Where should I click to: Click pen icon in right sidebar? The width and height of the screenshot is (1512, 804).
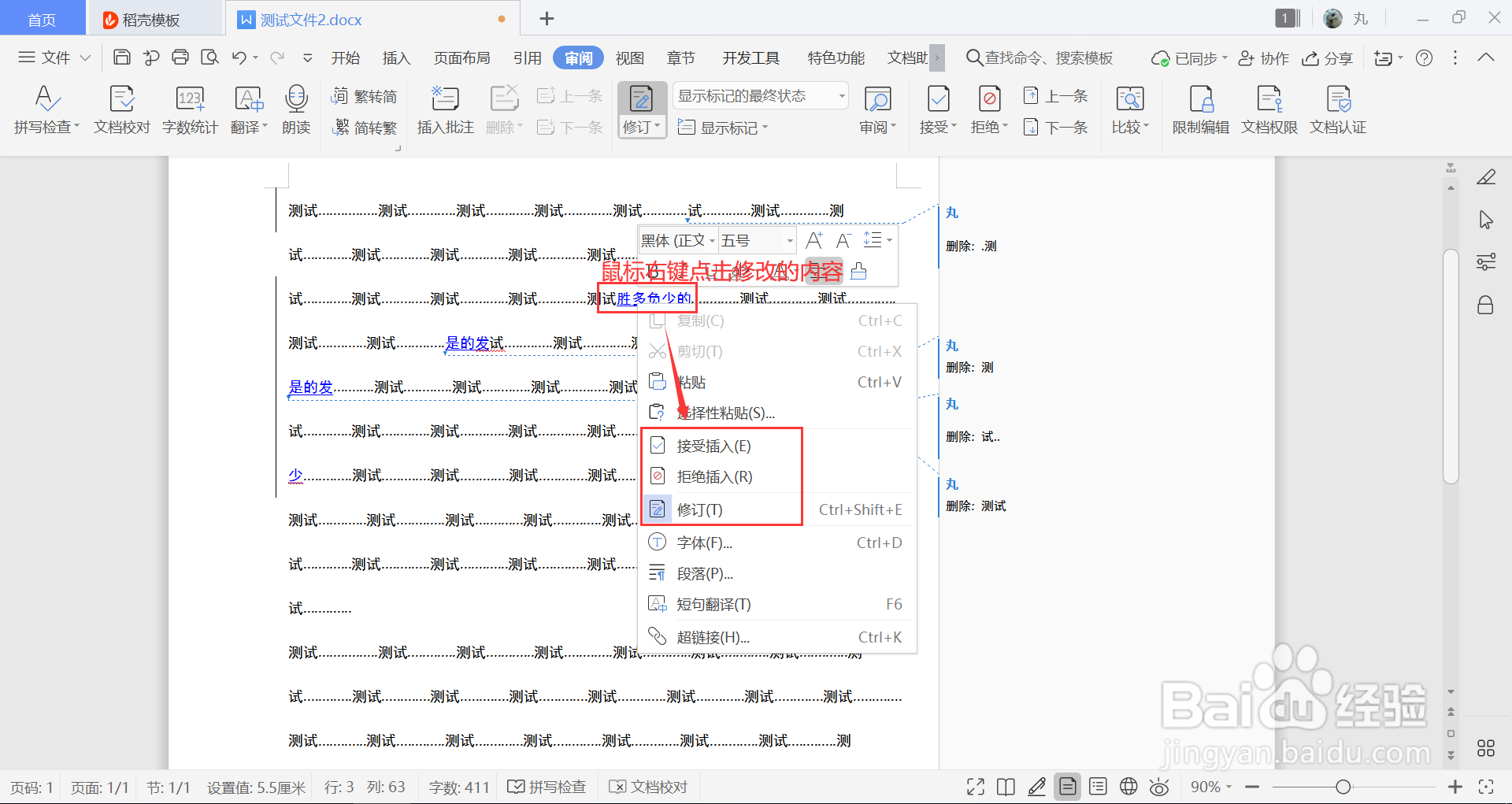coord(1486,177)
